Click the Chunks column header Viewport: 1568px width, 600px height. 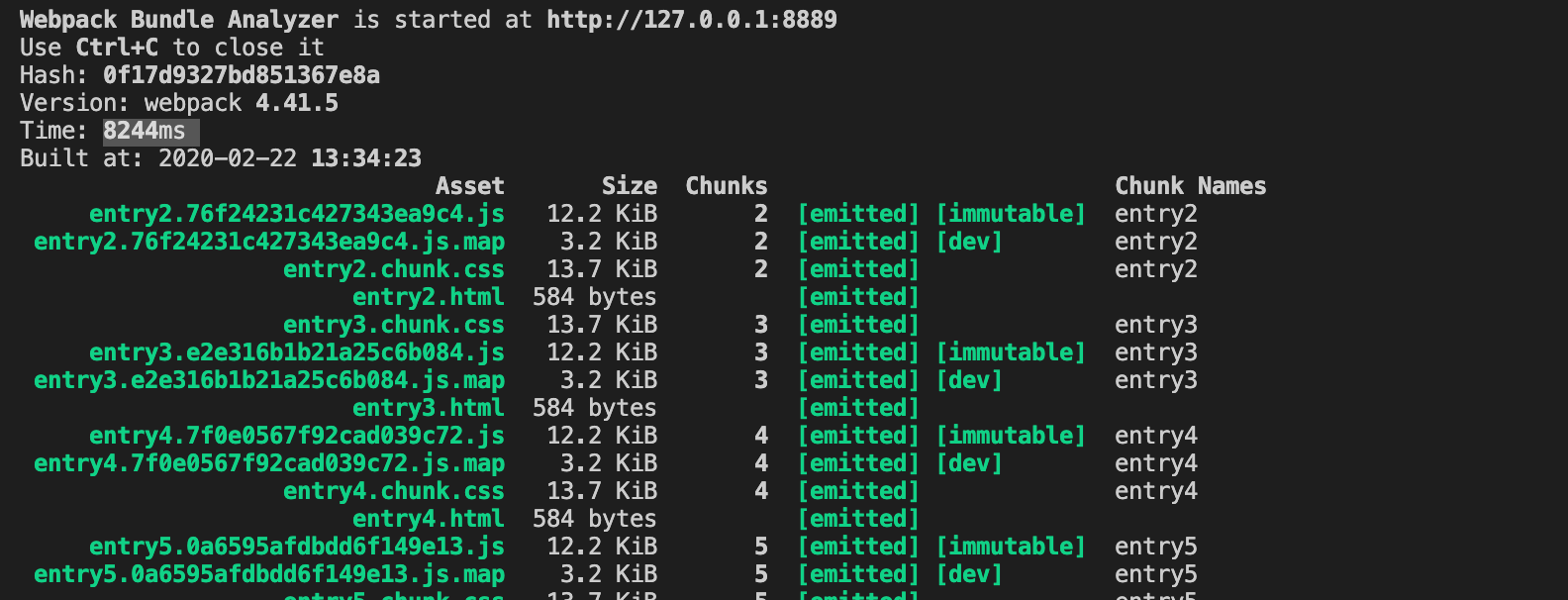[726, 186]
